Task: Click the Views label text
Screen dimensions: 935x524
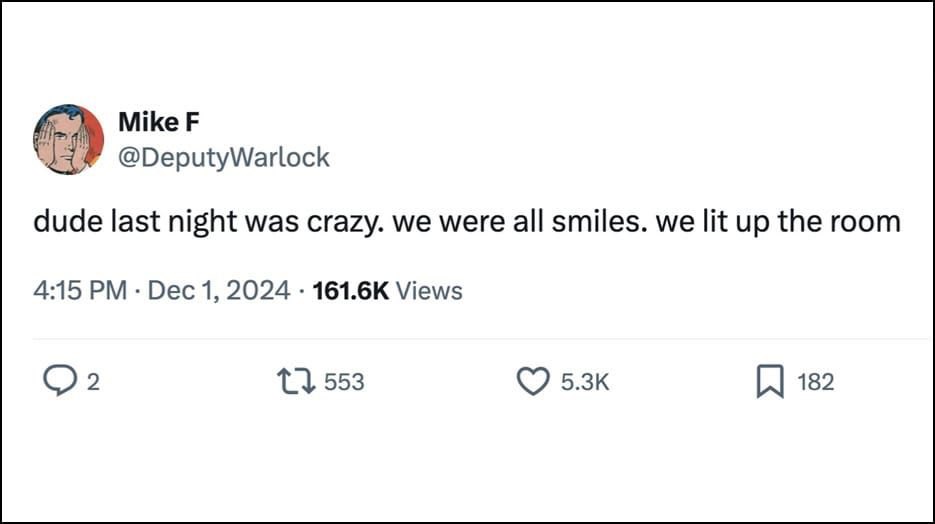Action: [430, 291]
